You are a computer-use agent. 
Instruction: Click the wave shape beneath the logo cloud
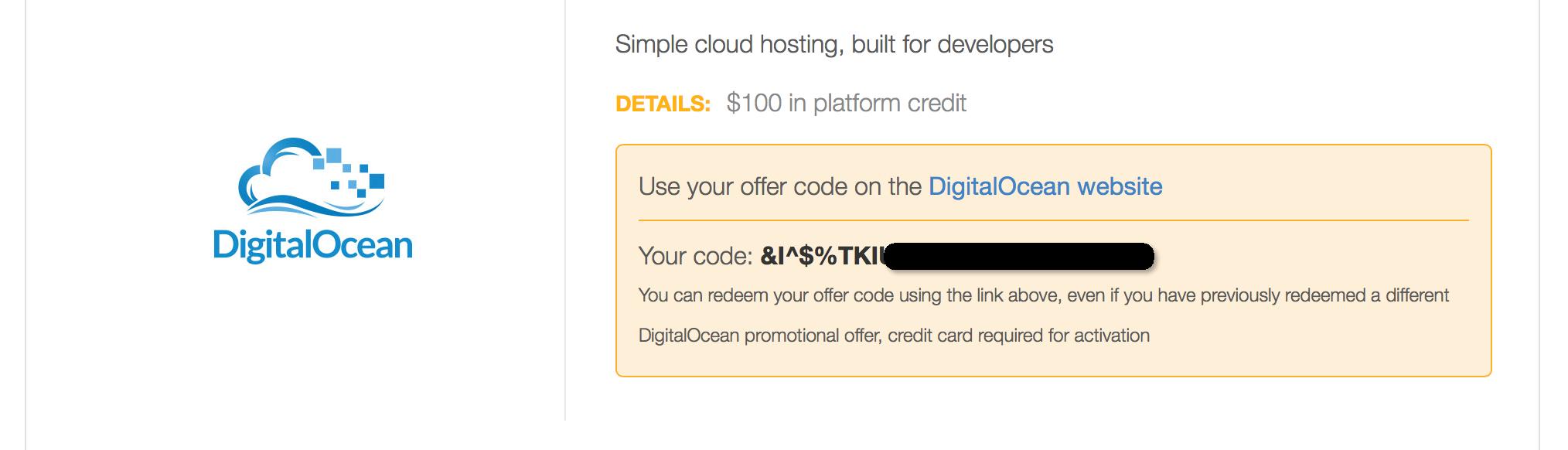(x=313, y=206)
